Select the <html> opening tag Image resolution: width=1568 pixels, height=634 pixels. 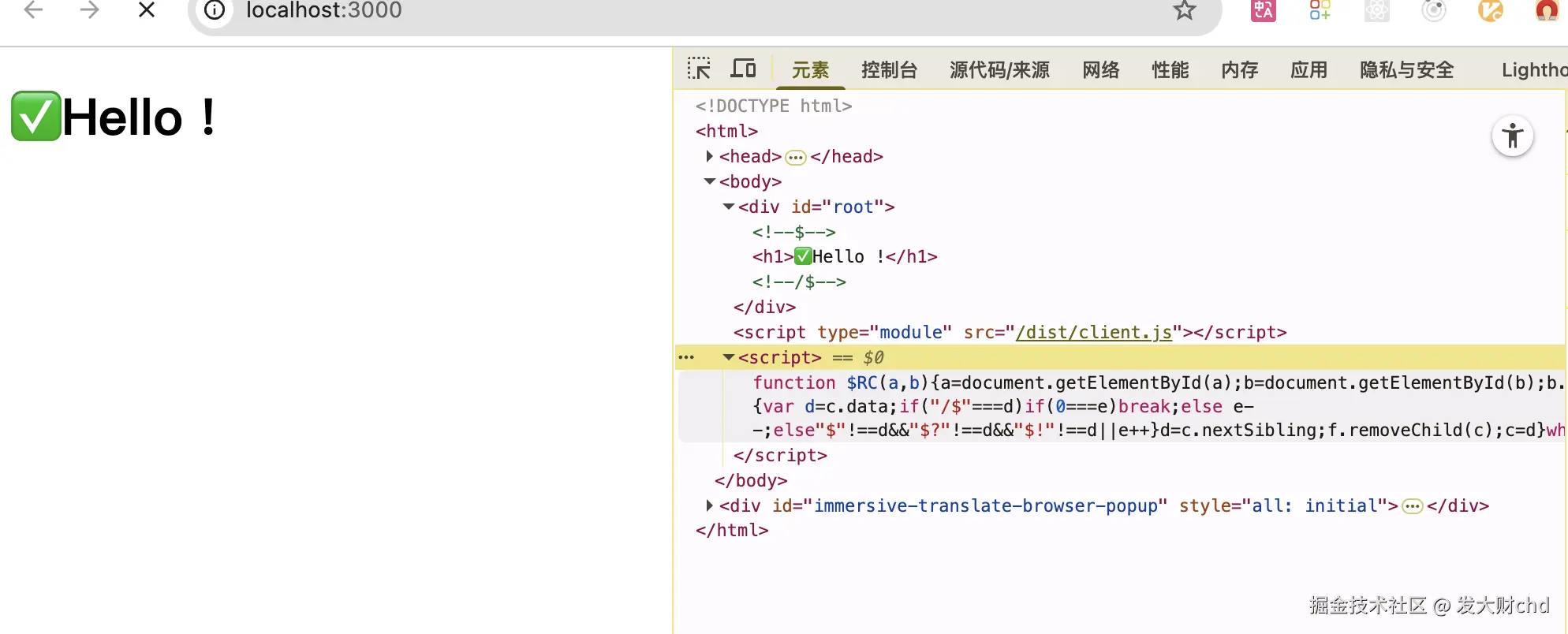(x=726, y=131)
